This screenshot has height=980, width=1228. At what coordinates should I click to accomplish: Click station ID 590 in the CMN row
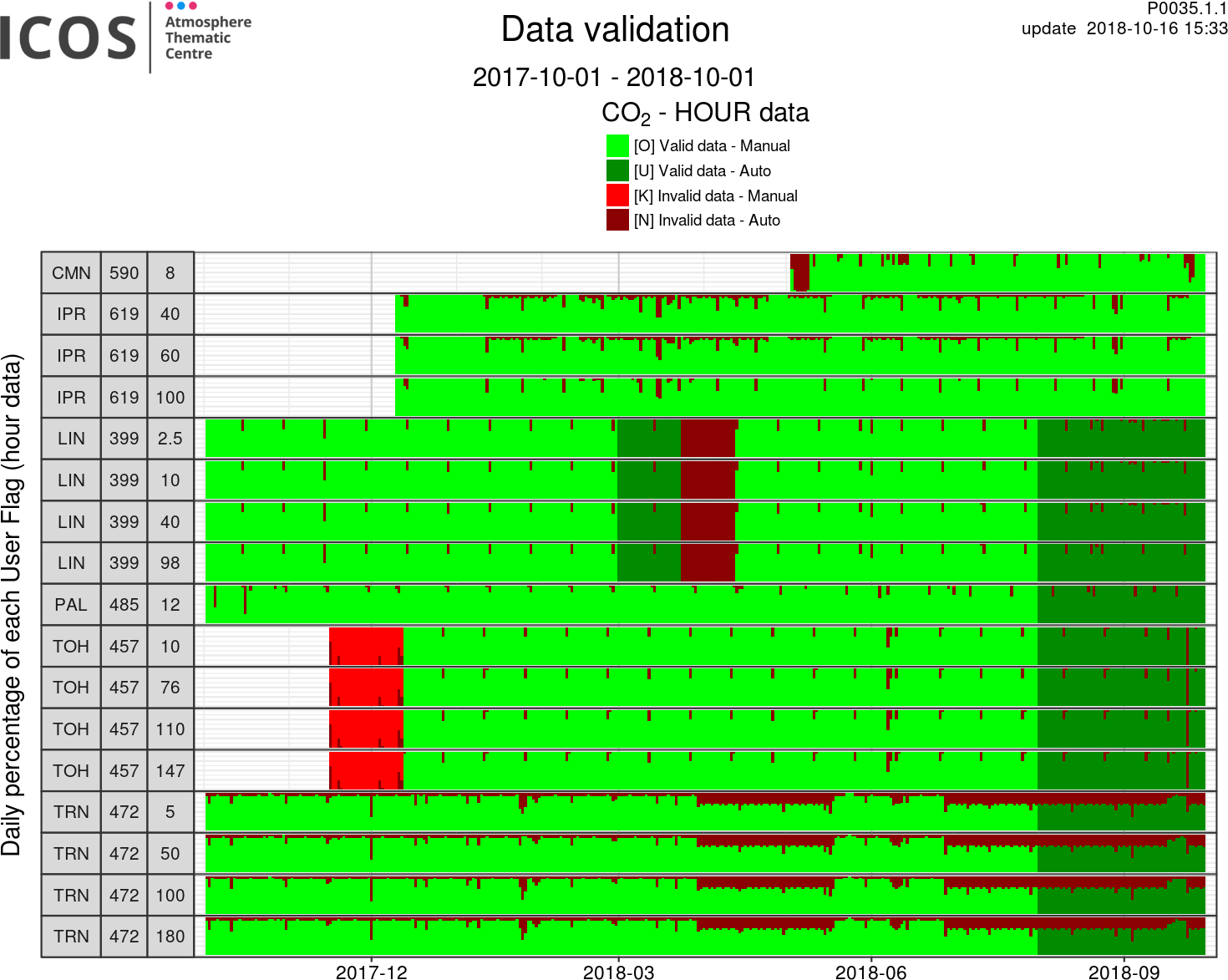[x=124, y=273]
